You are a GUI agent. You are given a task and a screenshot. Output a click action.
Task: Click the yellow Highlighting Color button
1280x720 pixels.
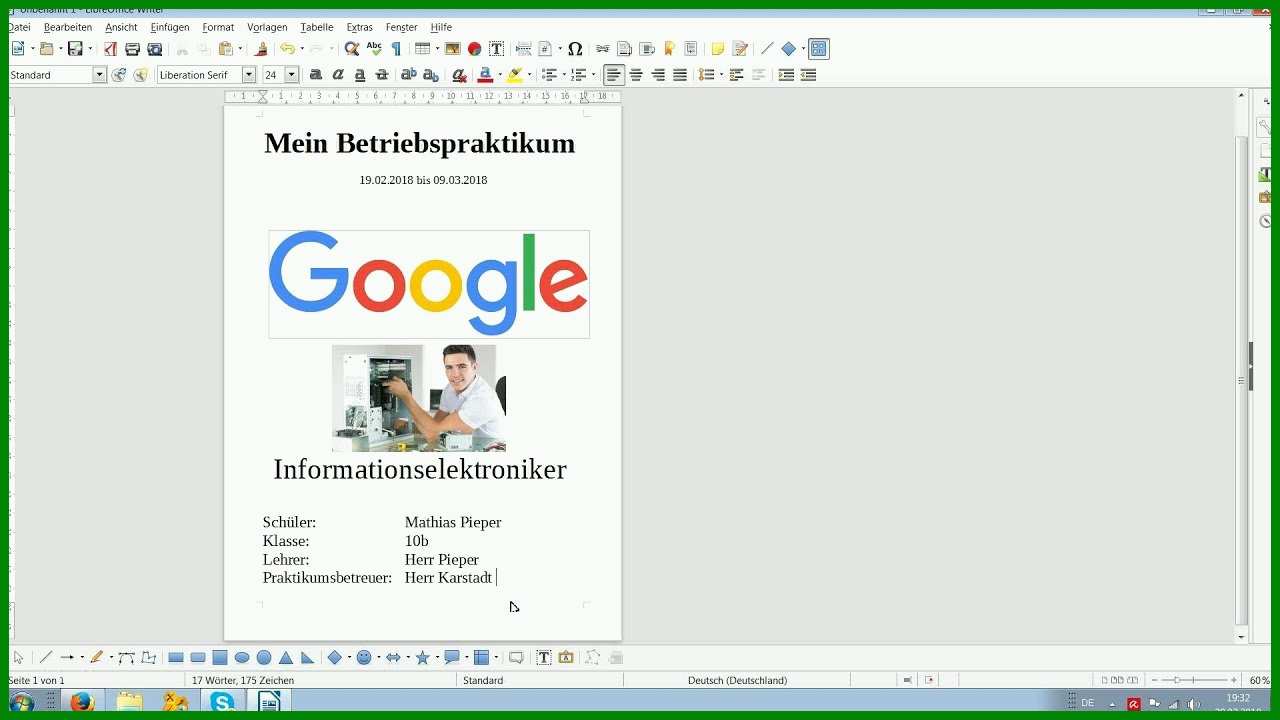click(x=515, y=75)
